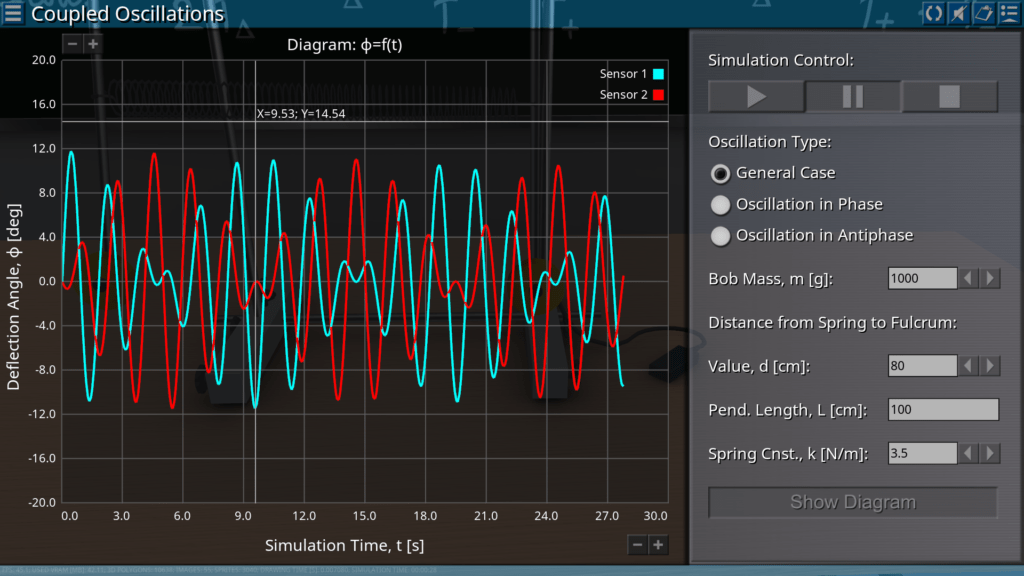Increase Bob Mass with right arrow
The height and width of the screenshot is (576, 1024).
(x=990, y=278)
